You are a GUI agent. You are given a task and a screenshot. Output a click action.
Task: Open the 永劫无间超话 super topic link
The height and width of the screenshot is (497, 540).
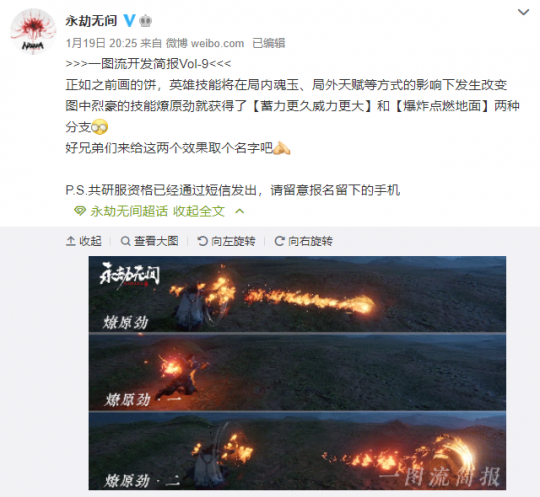pyautogui.click(x=129, y=211)
